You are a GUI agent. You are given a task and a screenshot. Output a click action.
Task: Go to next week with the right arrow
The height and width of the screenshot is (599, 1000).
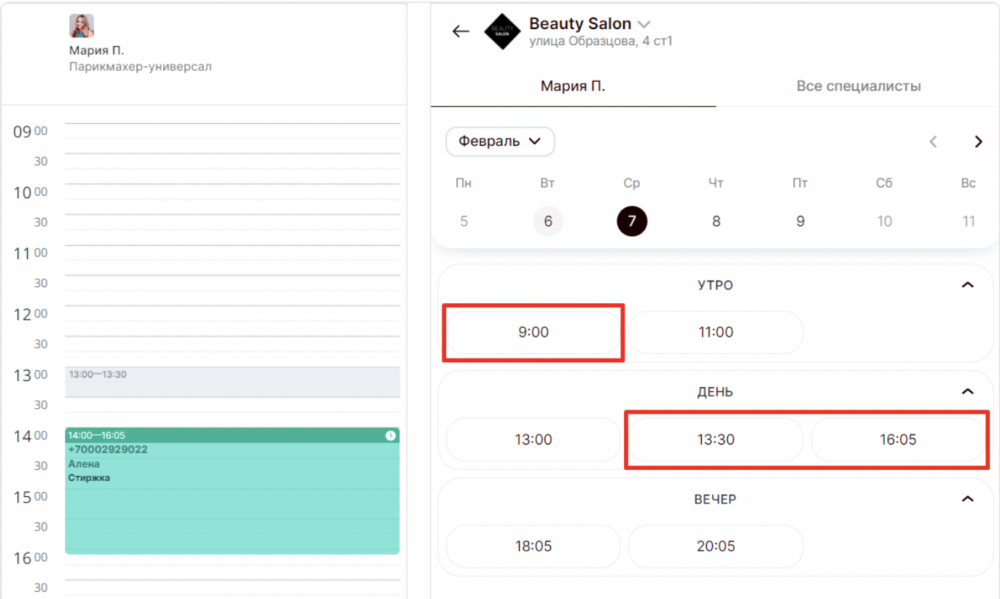click(978, 142)
